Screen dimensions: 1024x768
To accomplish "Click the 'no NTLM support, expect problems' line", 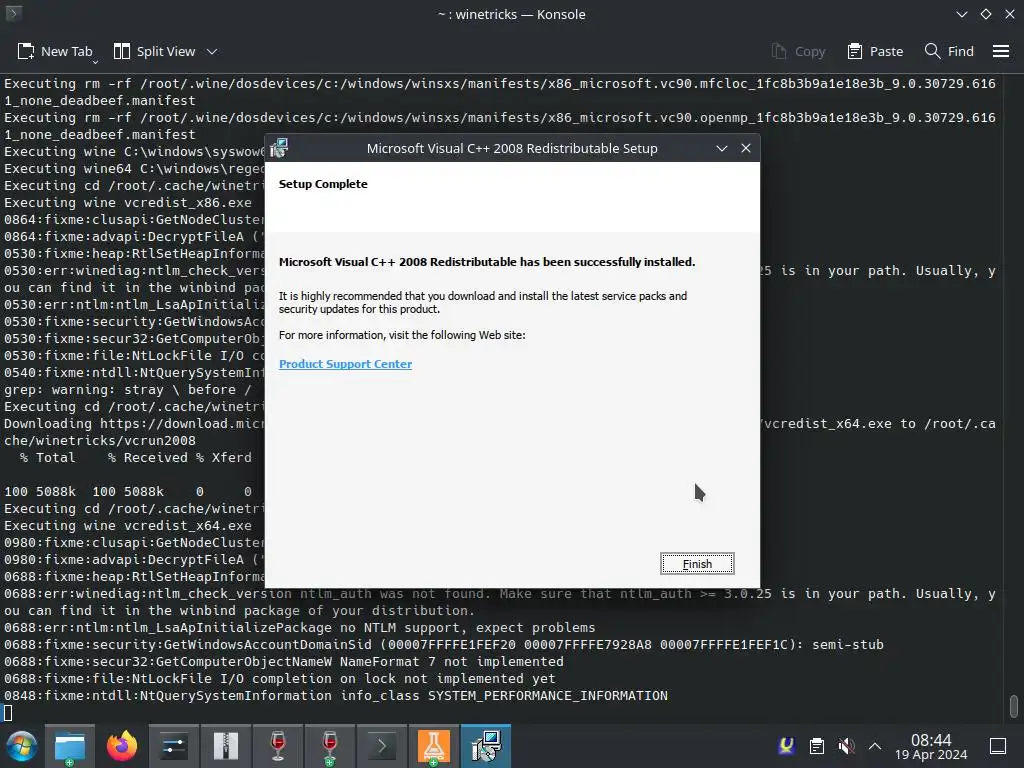I will coord(300,628).
